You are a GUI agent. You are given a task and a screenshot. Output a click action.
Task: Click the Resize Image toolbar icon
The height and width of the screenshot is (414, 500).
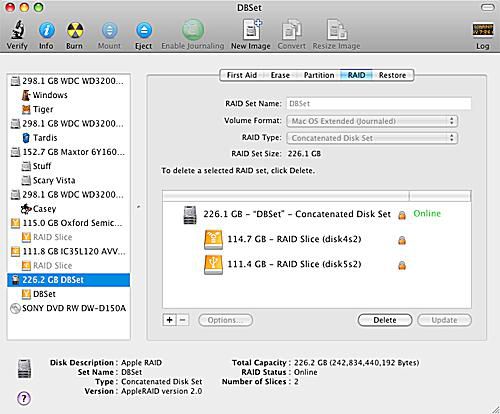(337, 30)
